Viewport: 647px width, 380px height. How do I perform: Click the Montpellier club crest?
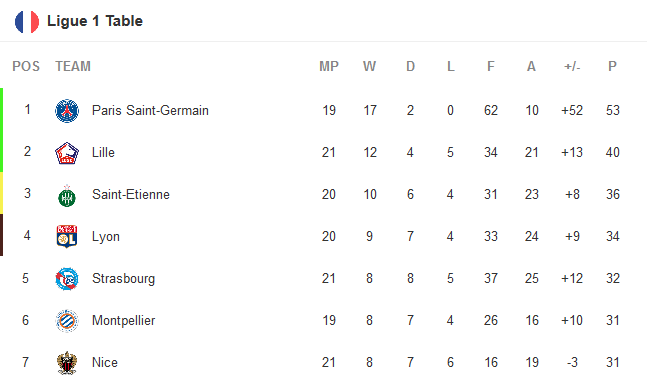[x=67, y=321]
